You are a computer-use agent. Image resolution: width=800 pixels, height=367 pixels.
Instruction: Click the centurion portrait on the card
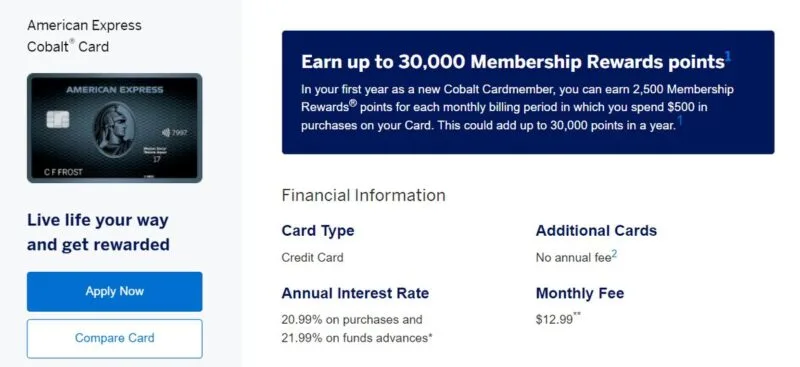point(114,130)
